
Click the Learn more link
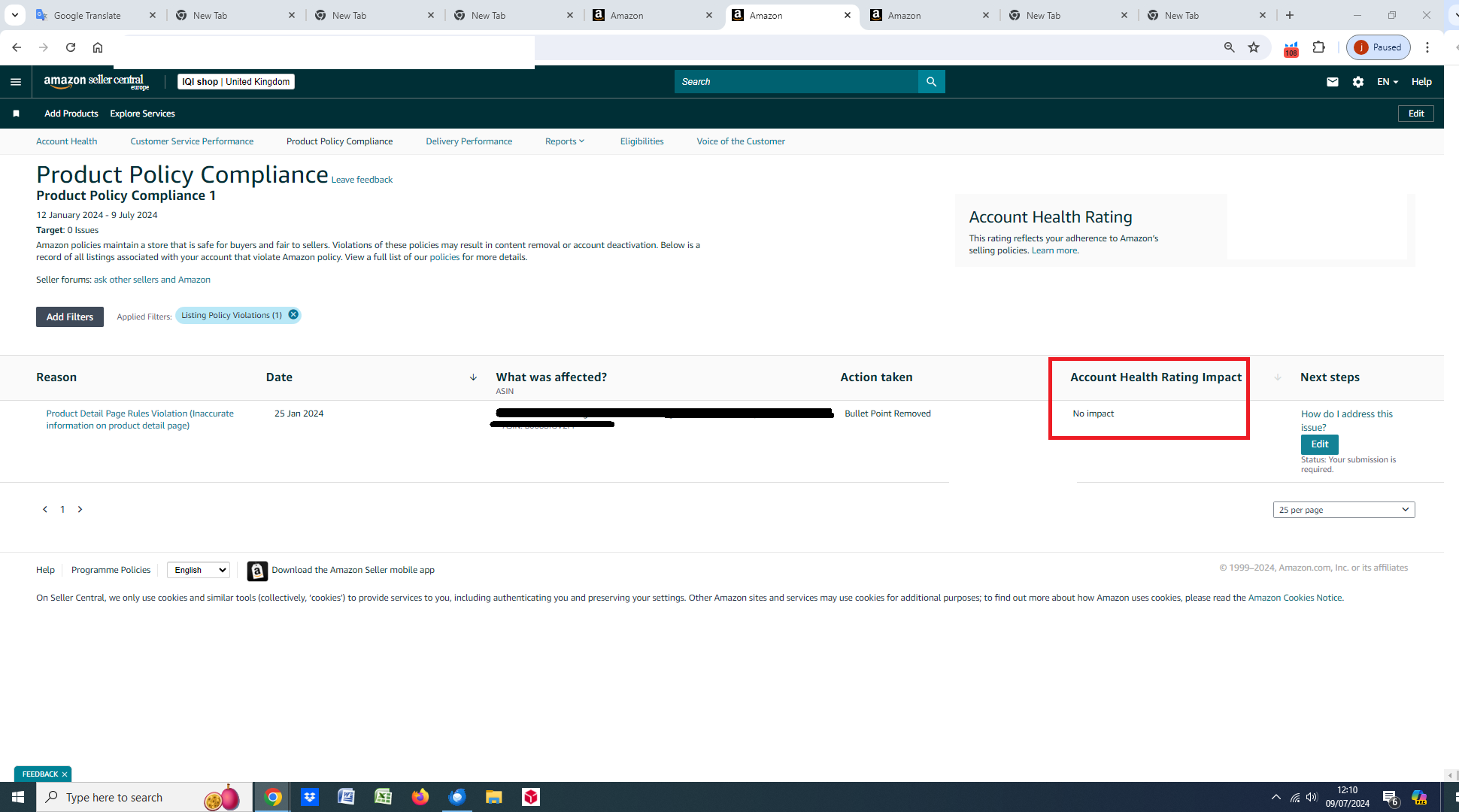tap(1054, 250)
